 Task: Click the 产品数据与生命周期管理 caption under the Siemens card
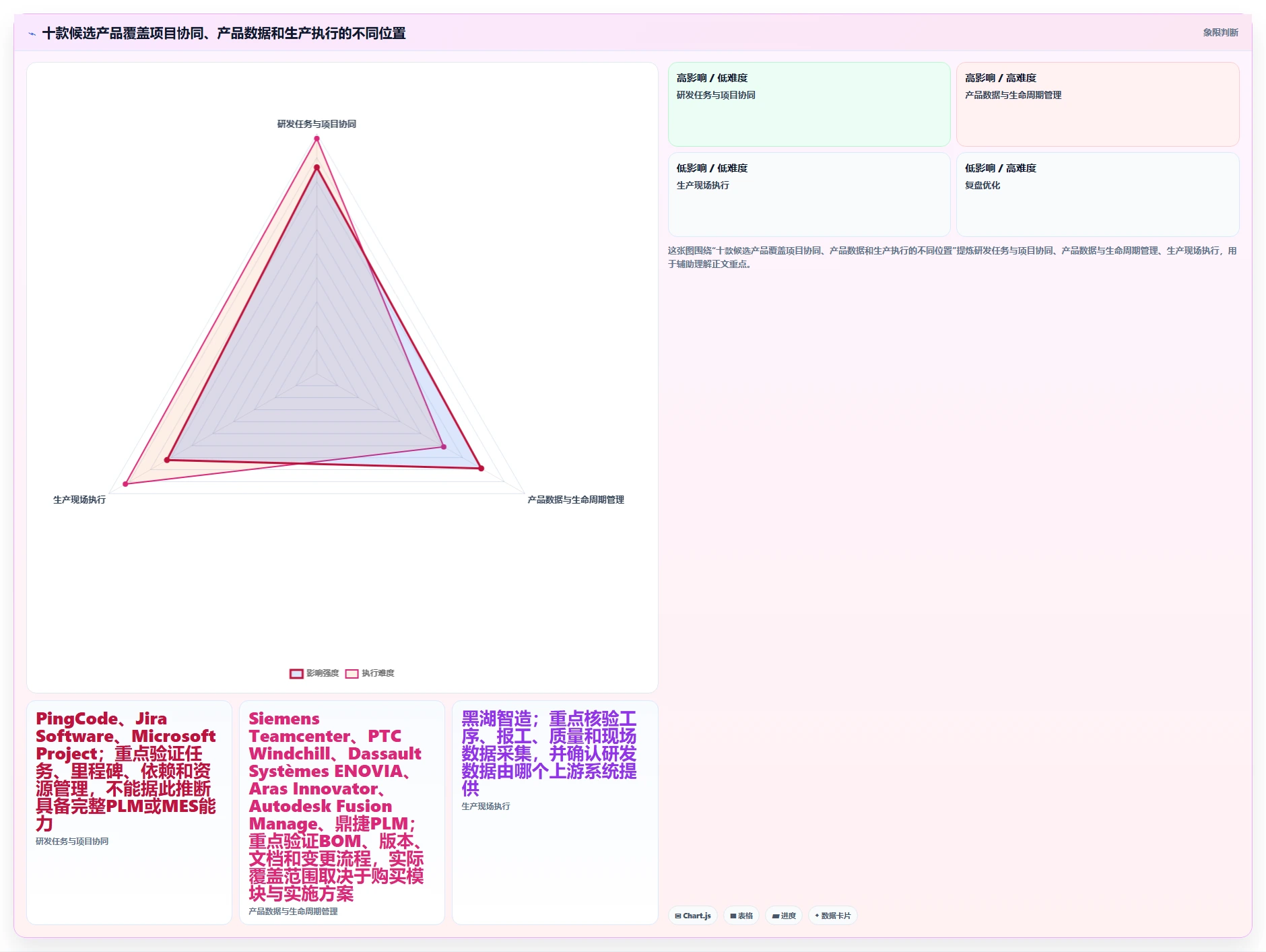293,912
